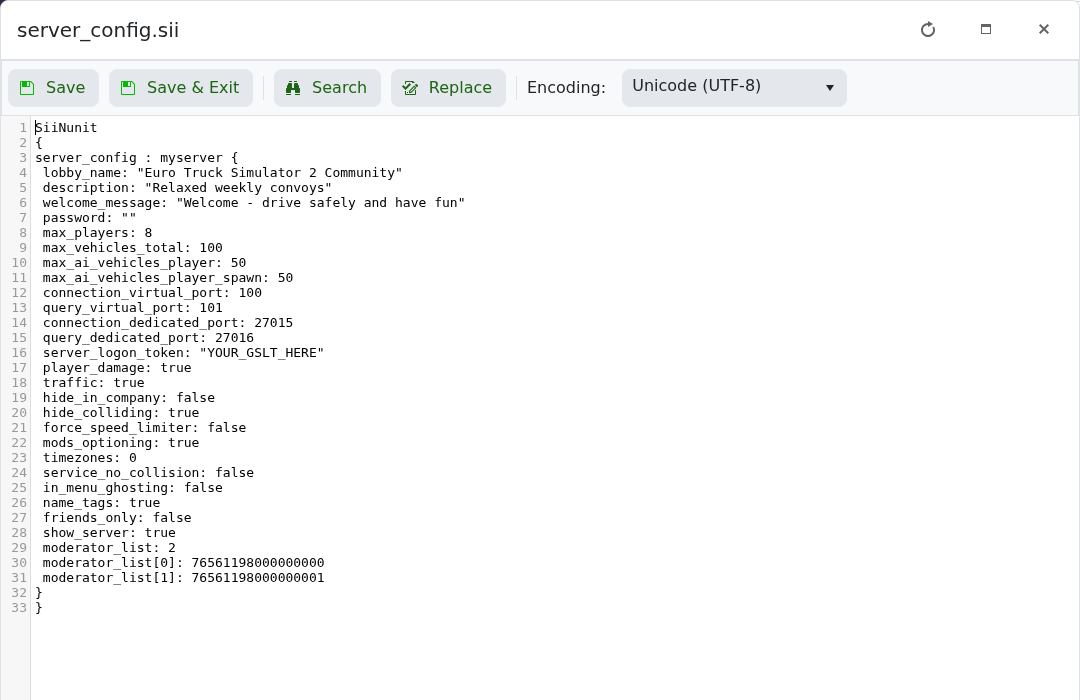Image resolution: width=1080 pixels, height=700 pixels.
Task: Click the server_config : myserver line
Action: pyautogui.click(x=136, y=158)
